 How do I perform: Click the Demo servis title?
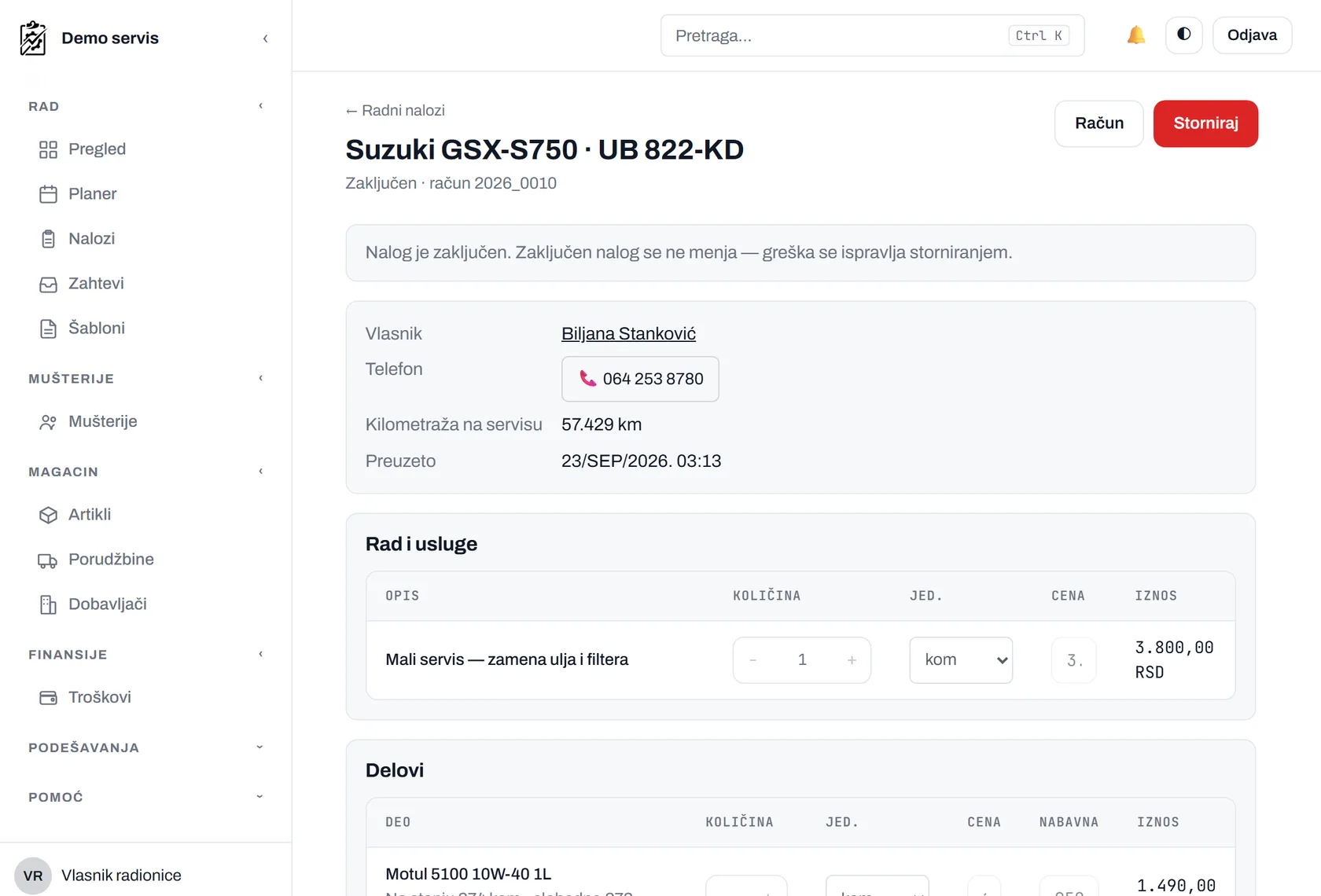point(110,38)
